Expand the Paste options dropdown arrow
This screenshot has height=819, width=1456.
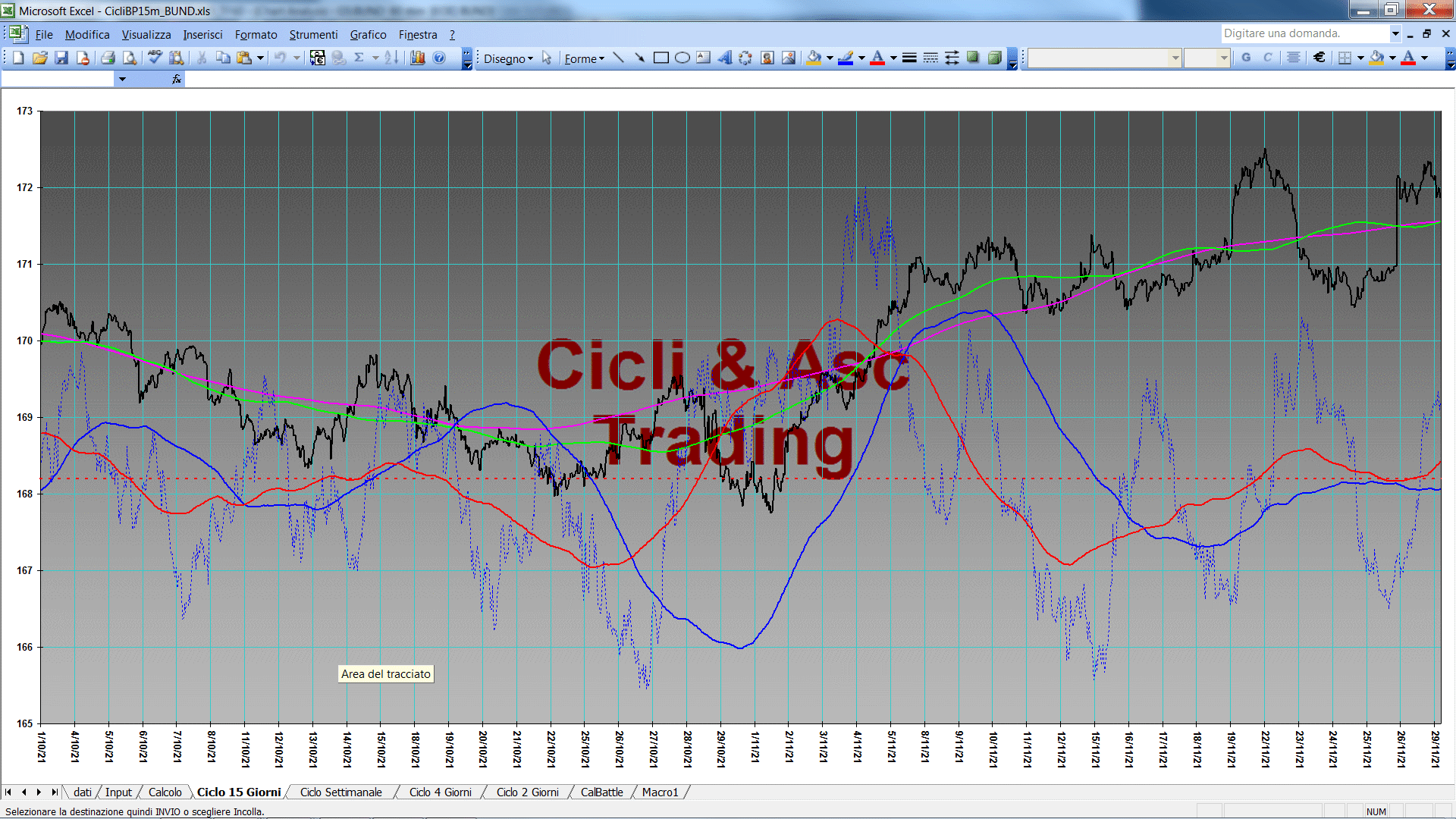point(260,58)
